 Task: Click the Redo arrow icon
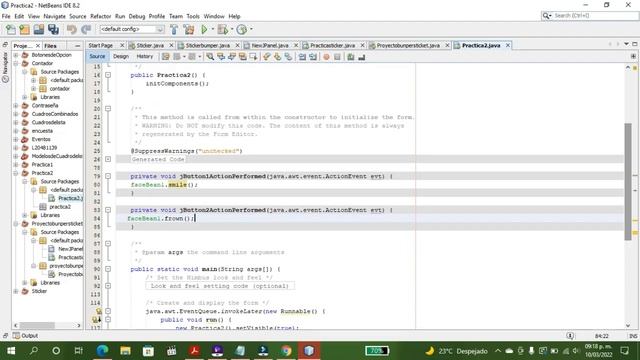click(x=86, y=29)
